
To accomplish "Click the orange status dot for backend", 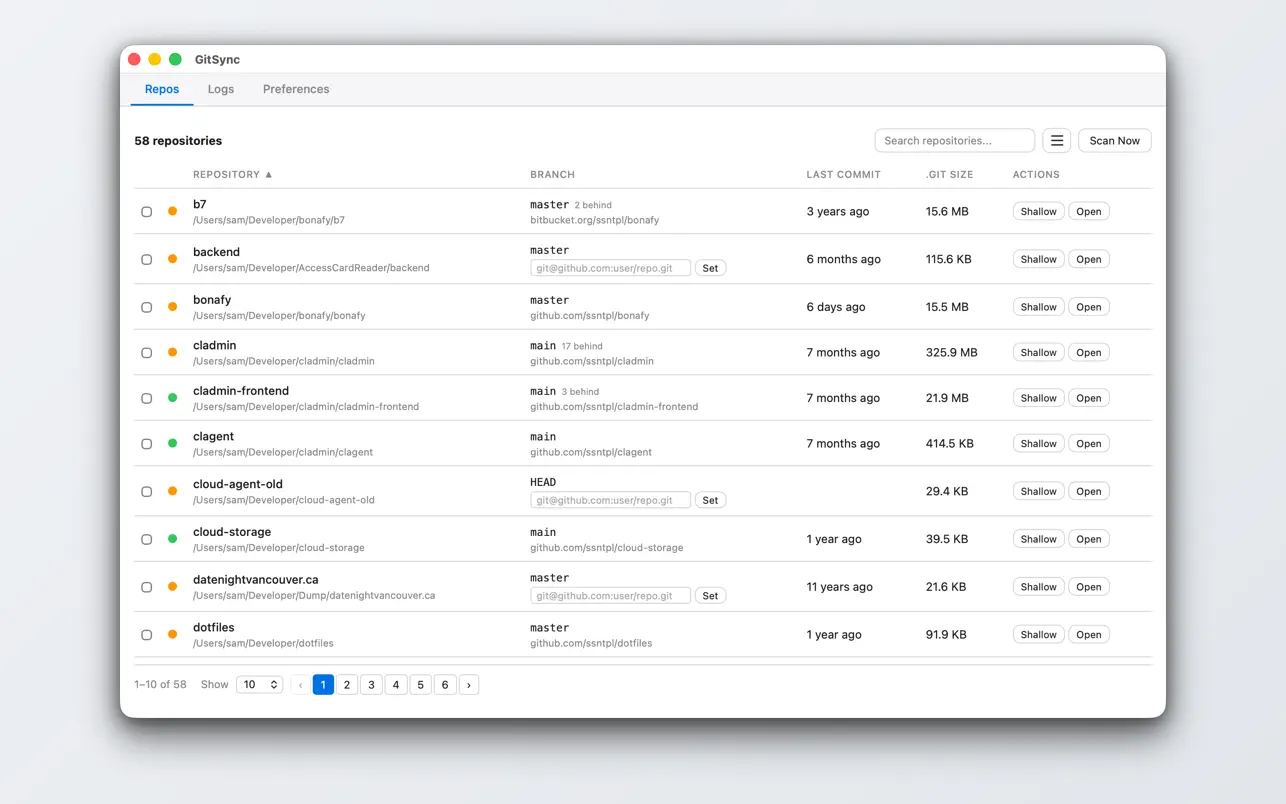I will [172, 259].
